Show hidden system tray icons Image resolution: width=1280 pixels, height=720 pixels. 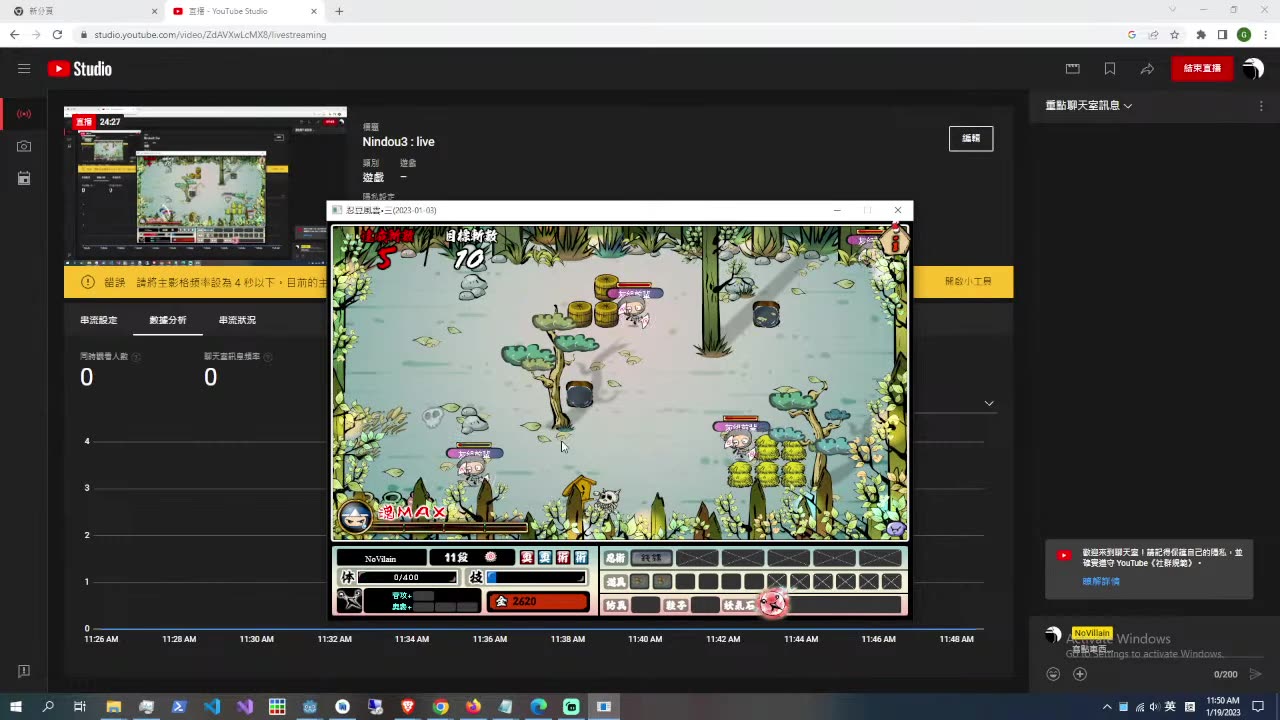click(1107, 706)
